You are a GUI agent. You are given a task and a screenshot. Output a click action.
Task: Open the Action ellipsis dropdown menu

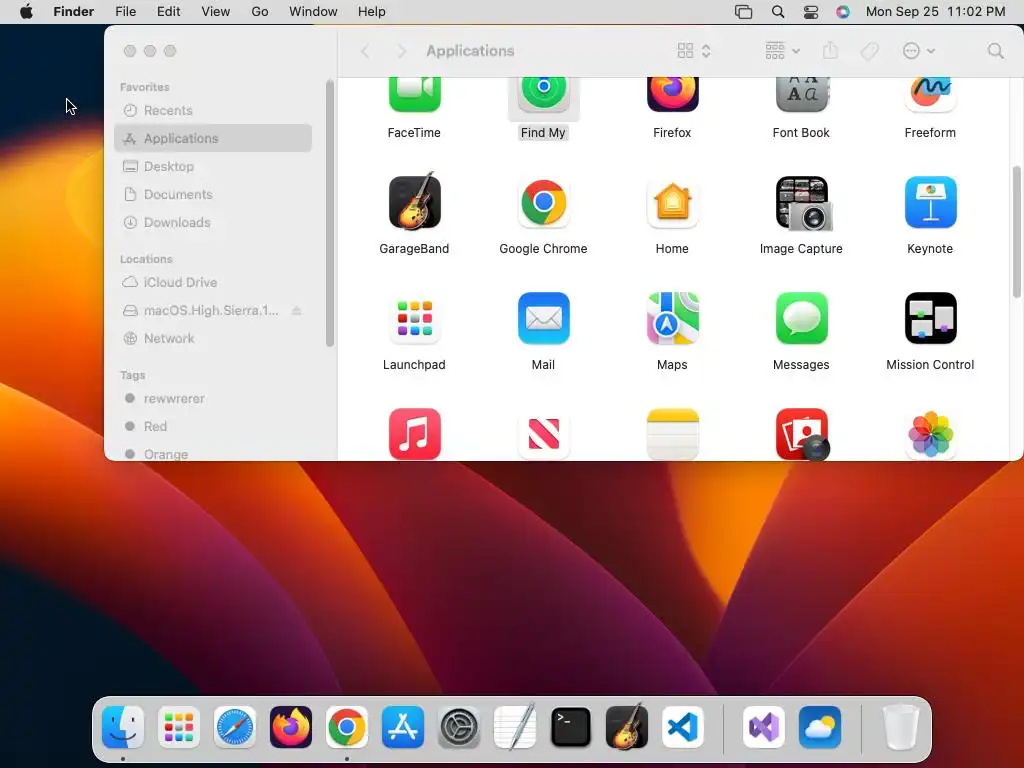click(x=918, y=51)
